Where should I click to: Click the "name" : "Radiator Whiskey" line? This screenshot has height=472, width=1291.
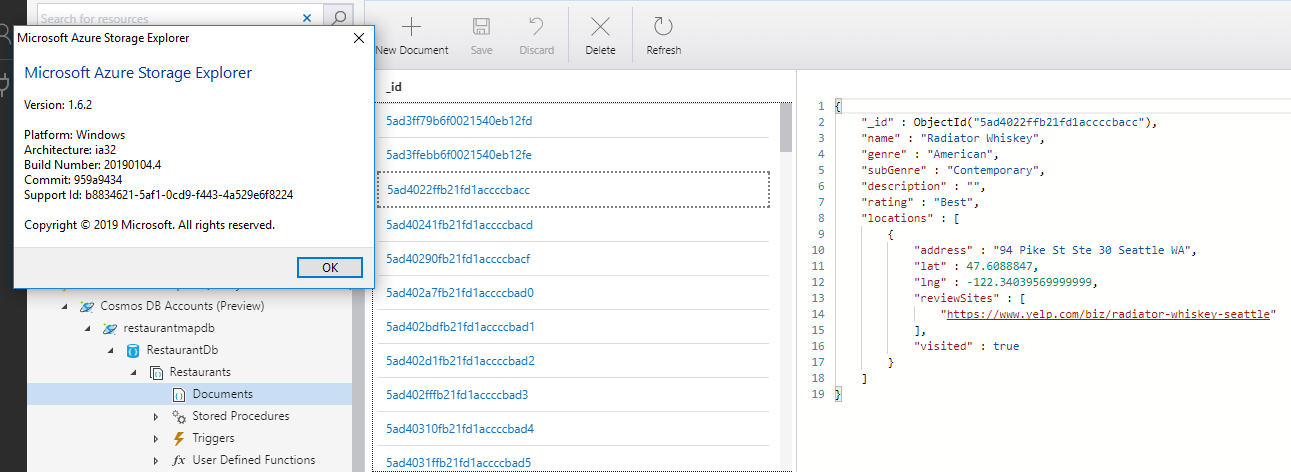pyautogui.click(x=954, y=138)
